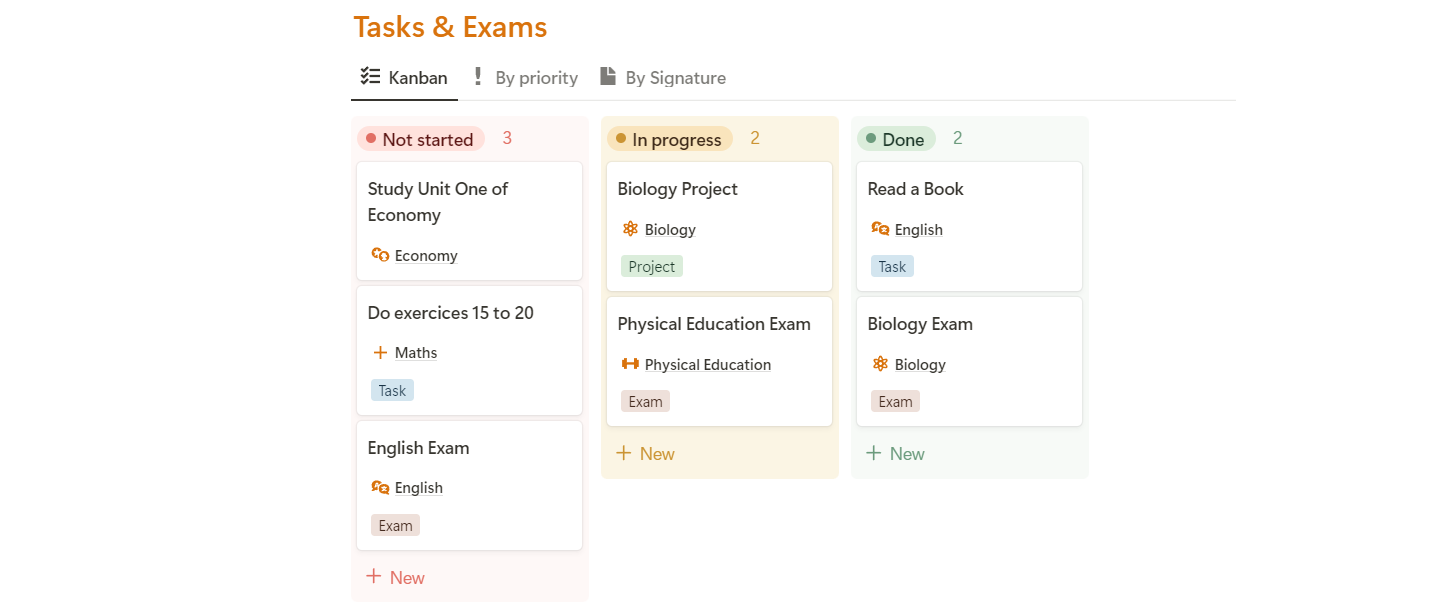1432x615 pixels.
Task: Click the Done status label
Action: click(x=896, y=139)
